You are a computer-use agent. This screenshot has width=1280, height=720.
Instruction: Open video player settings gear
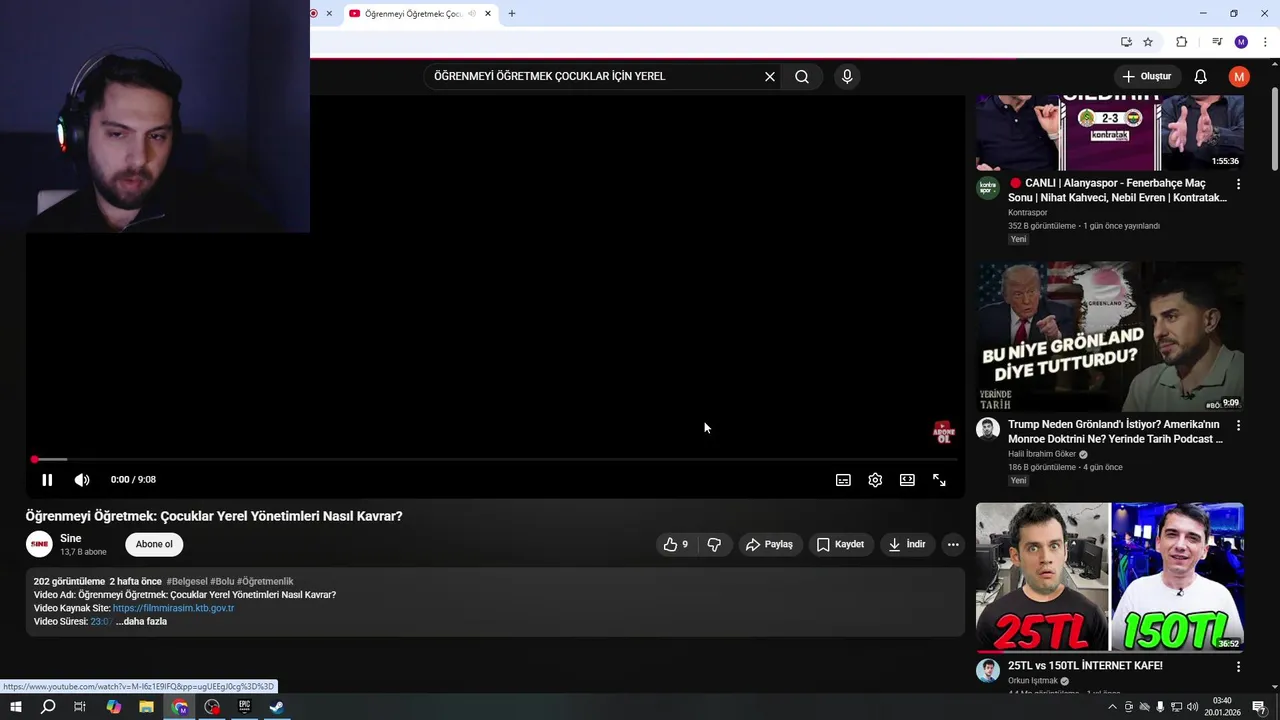click(875, 480)
